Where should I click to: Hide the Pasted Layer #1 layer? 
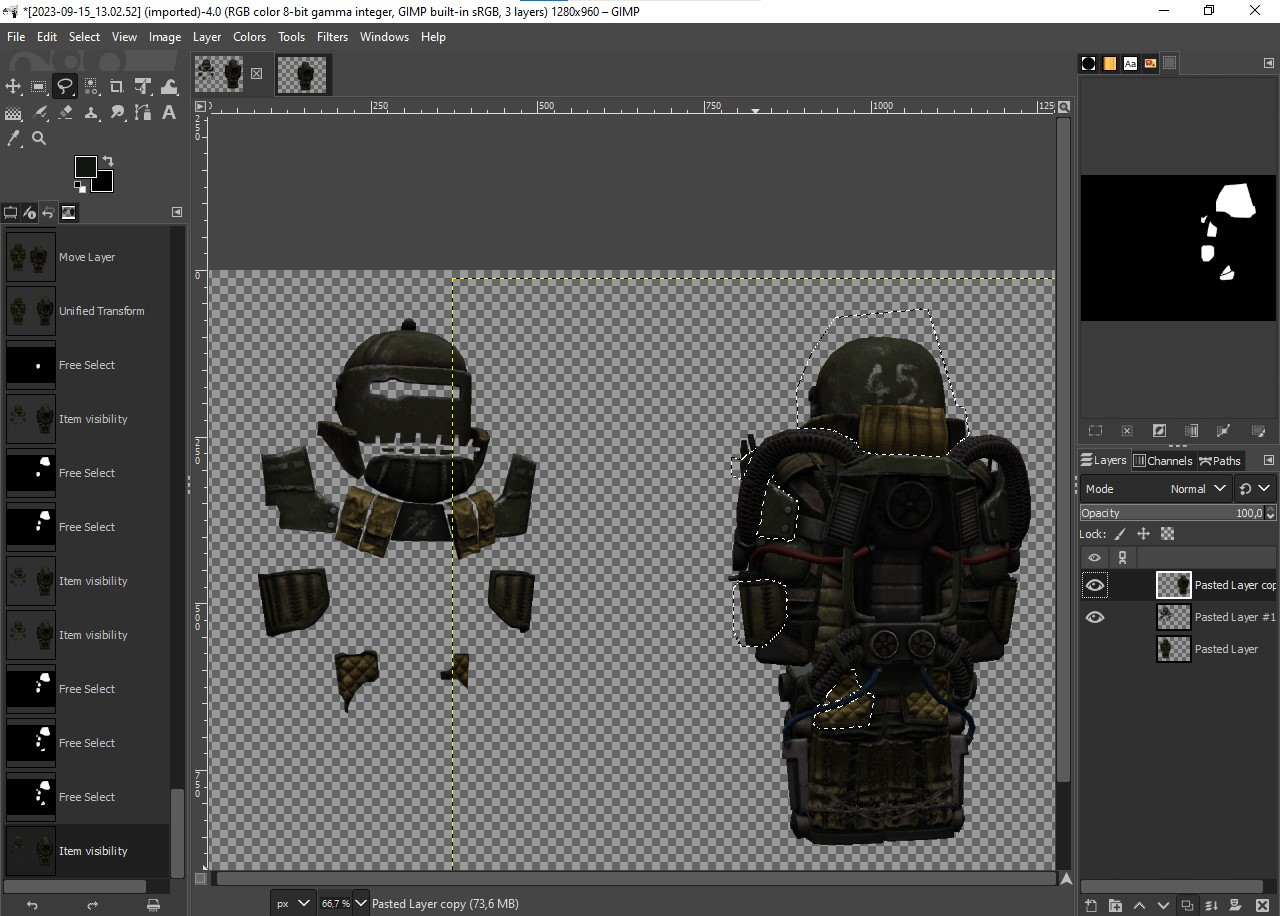(x=1095, y=617)
